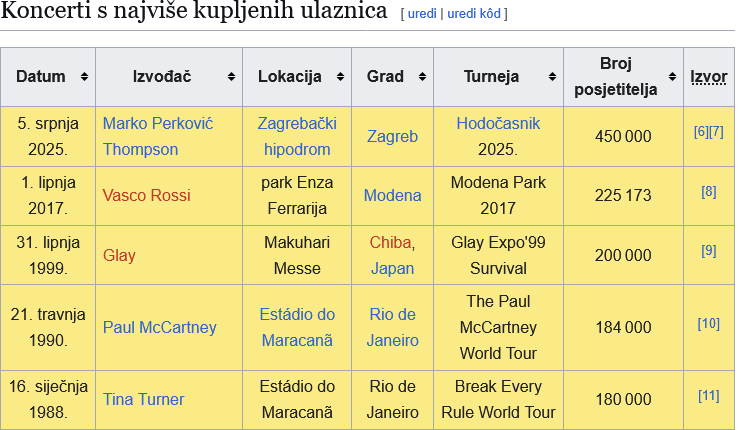Sort table by Turneja column arrows
This screenshot has height=430, width=739.
click(552, 76)
